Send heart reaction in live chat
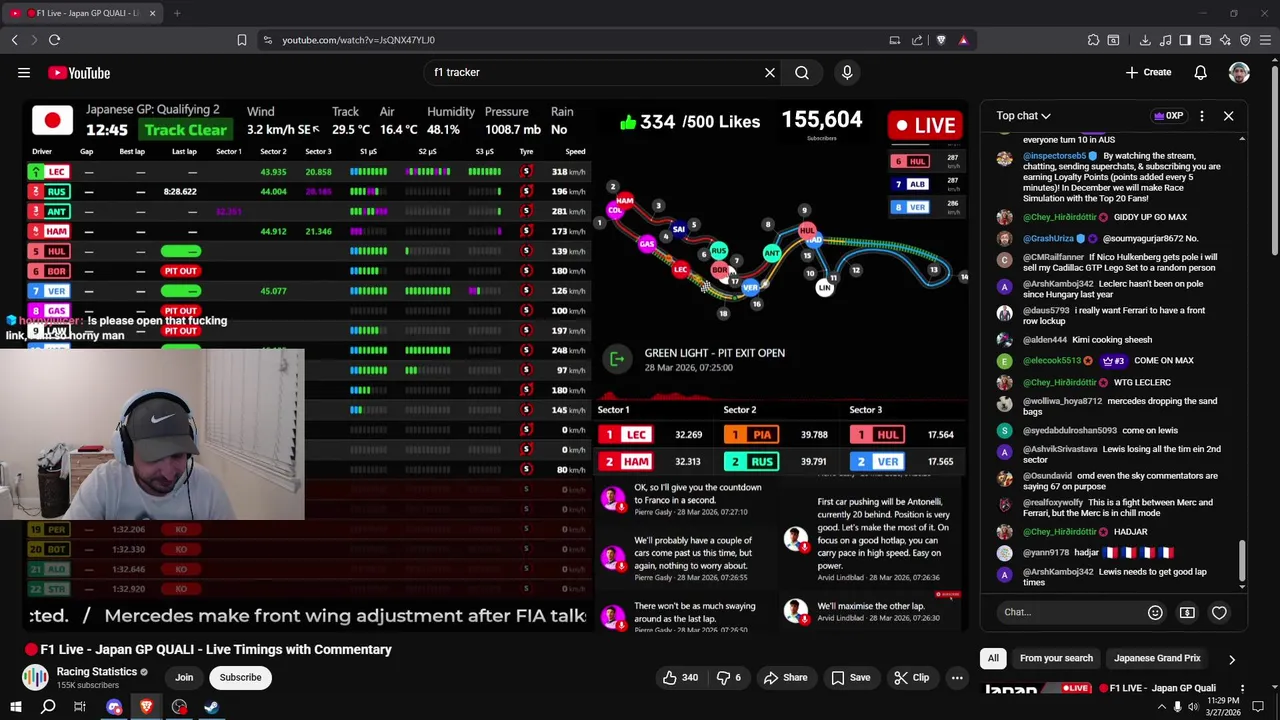This screenshot has width=1280, height=720. pos(1219,612)
